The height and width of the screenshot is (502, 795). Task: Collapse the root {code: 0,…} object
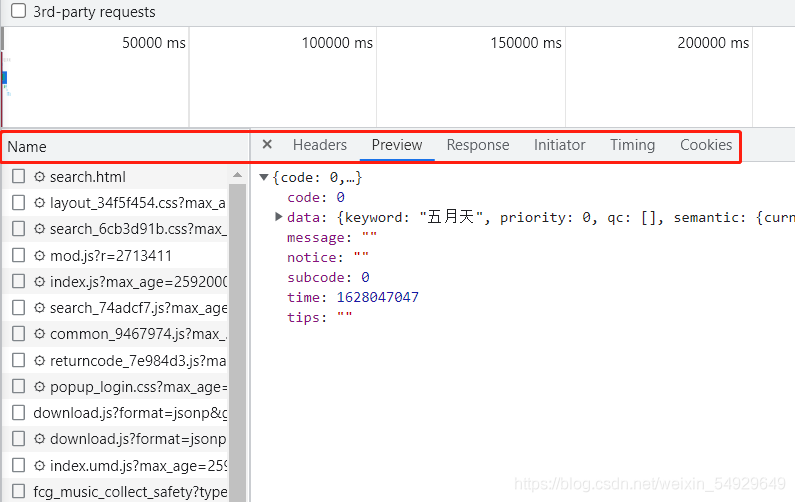coord(264,177)
